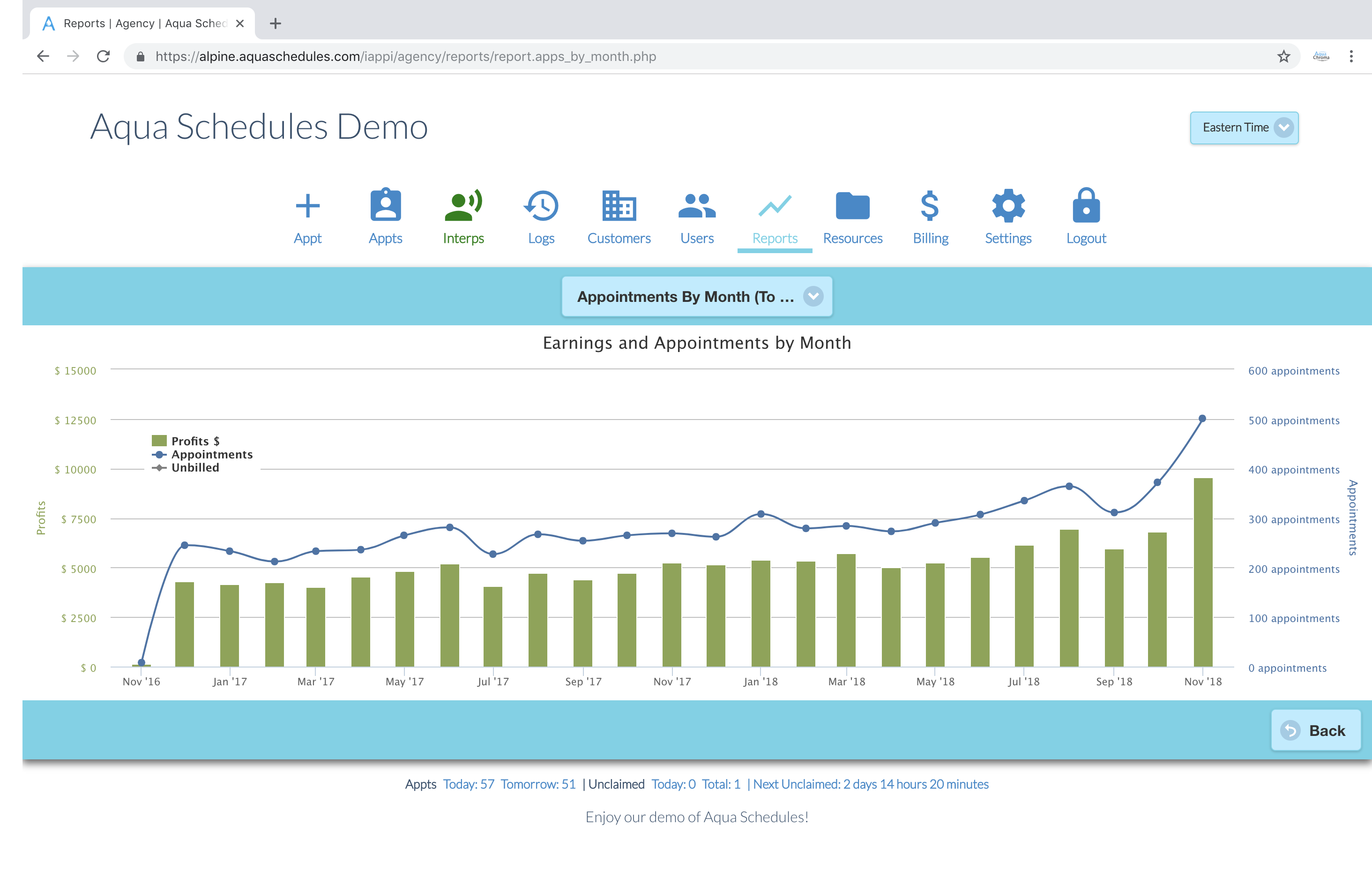Open the Customers building icon
The image size is (1372, 870).
coord(619,205)
